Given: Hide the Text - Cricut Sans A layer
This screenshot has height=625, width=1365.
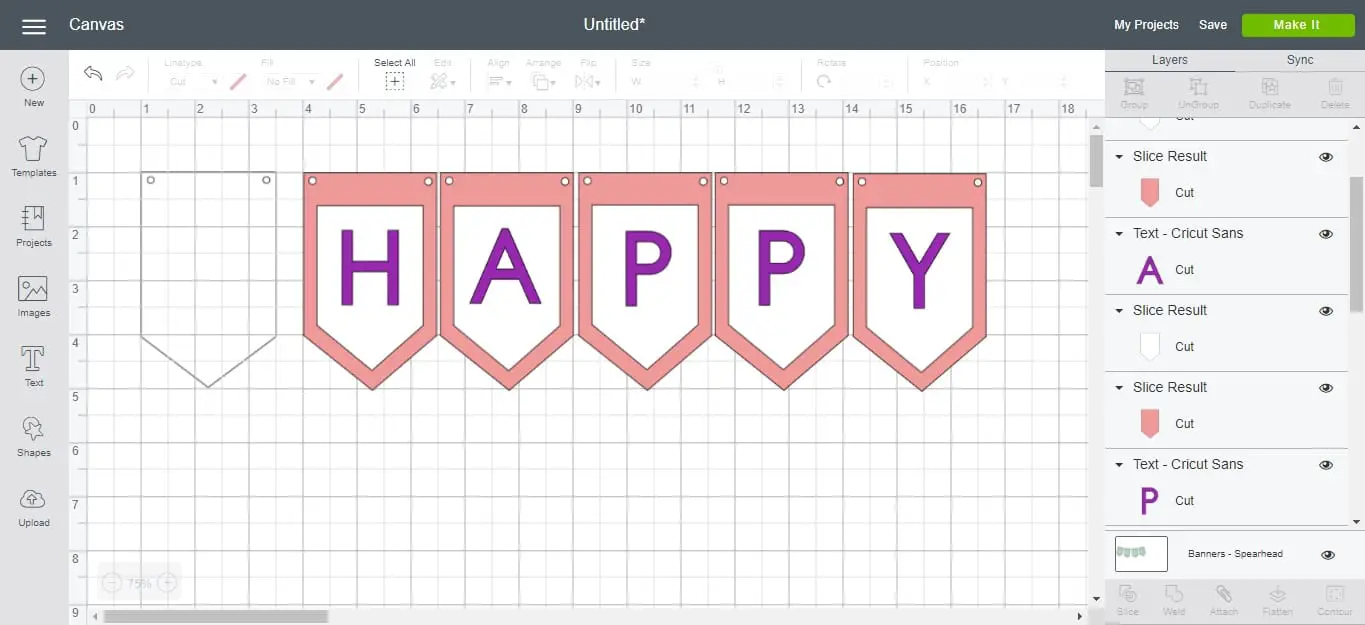Looking at the screenshot, I should coord(1326,234).
